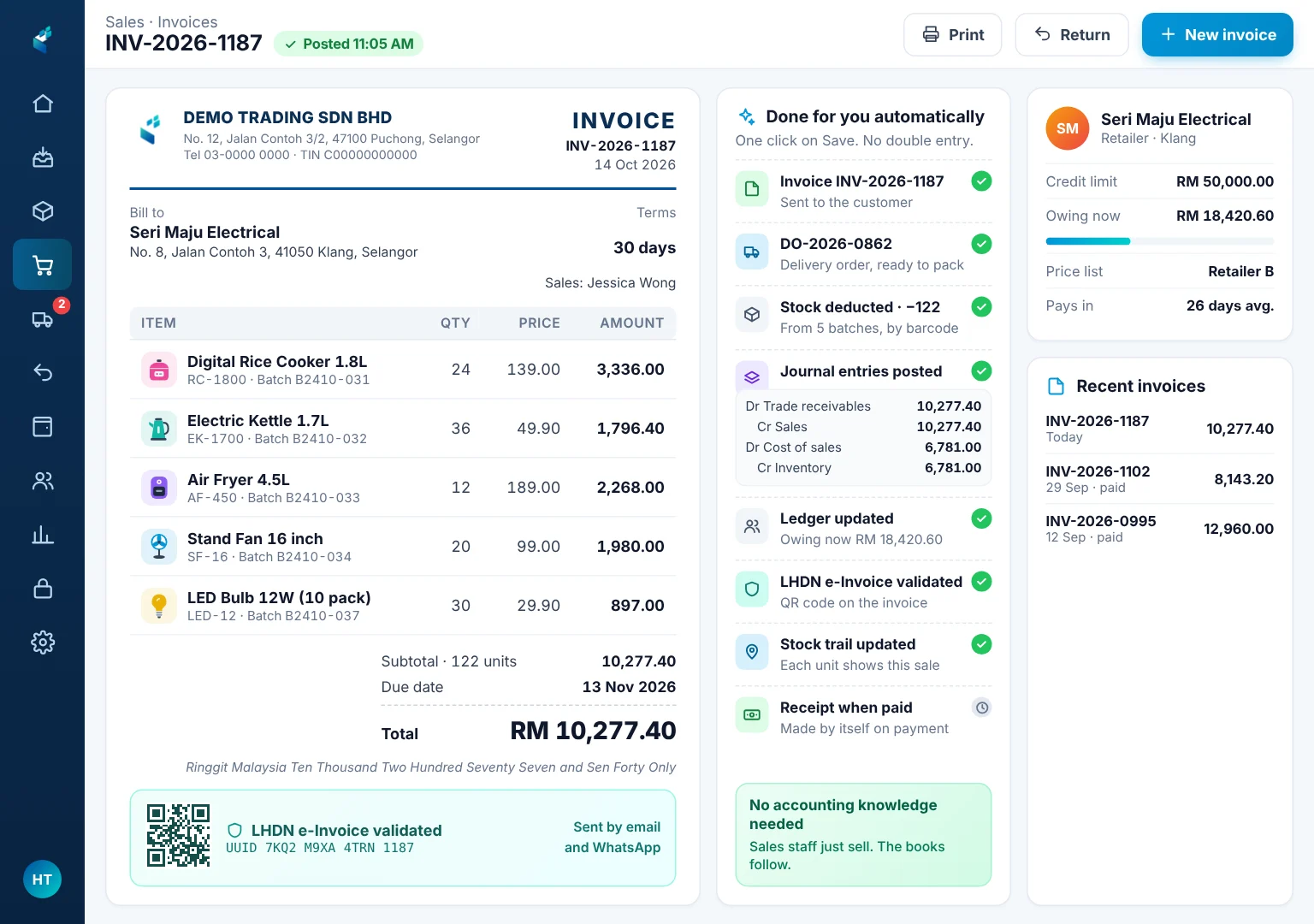The height and width of the screenshot is (924, 1314).
Task: Click the clock icon beside Receipt when paid
Action: click(982, 708)
